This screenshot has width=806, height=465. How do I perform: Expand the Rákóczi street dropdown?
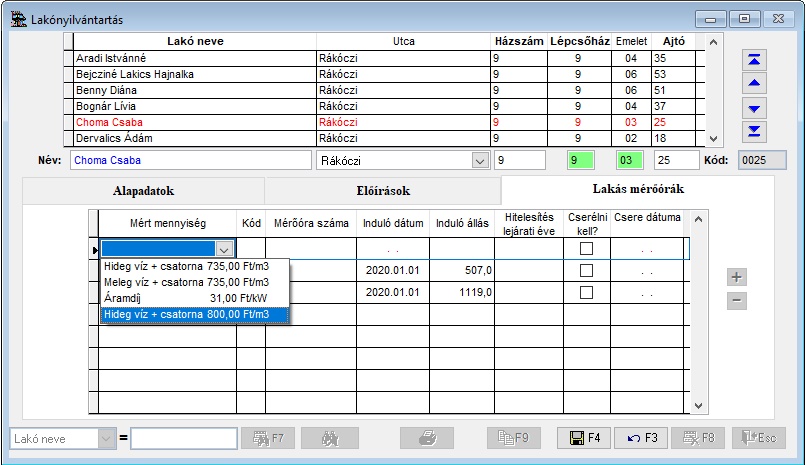click(478, 160)
